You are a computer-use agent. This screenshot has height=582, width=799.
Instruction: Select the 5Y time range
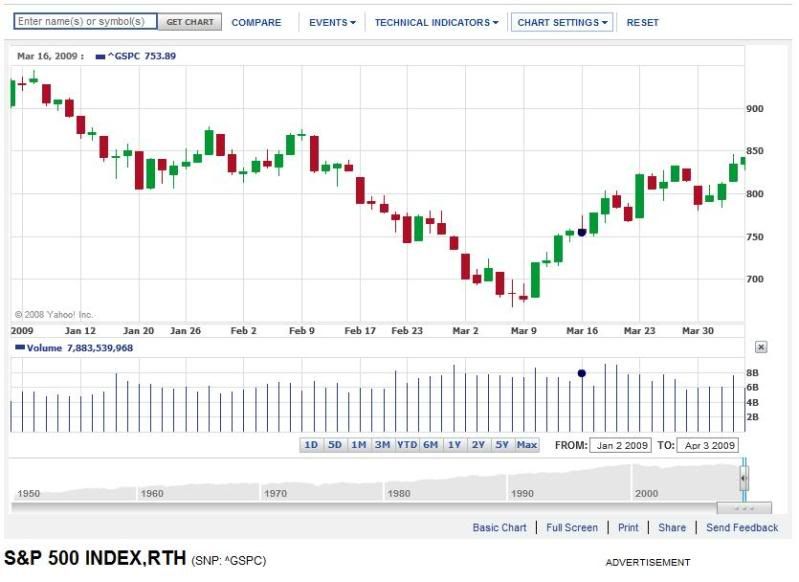[502, 445]
